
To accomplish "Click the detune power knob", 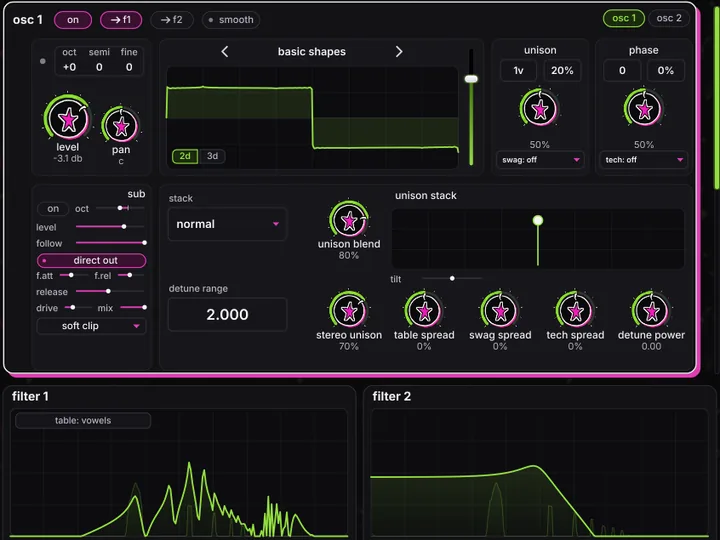I will point(651,311).
